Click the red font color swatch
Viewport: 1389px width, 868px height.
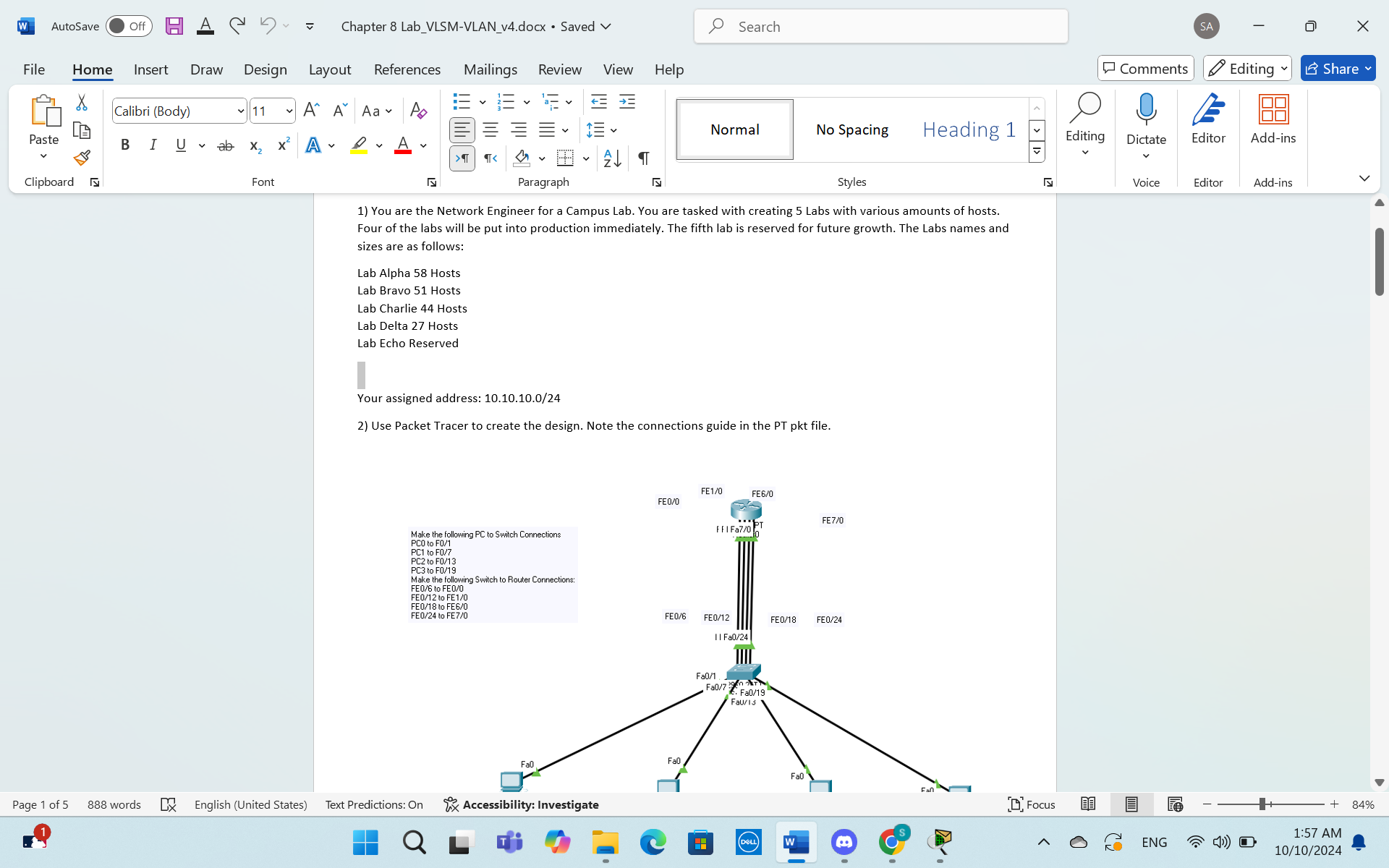pos(403,145)
